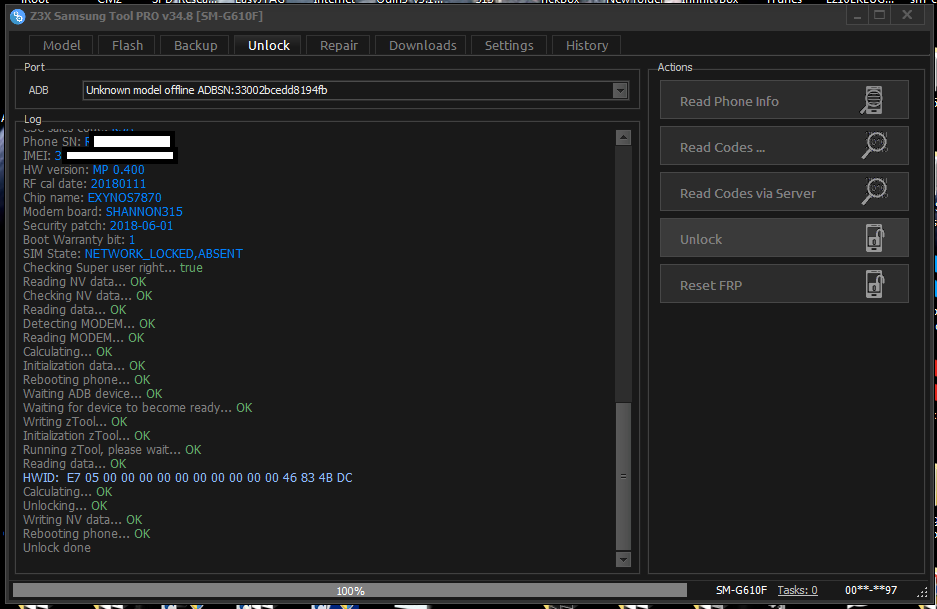Minimize the Z3X Samsung Tool window
The image size is (937, 609).
click(x=857, y=16)
